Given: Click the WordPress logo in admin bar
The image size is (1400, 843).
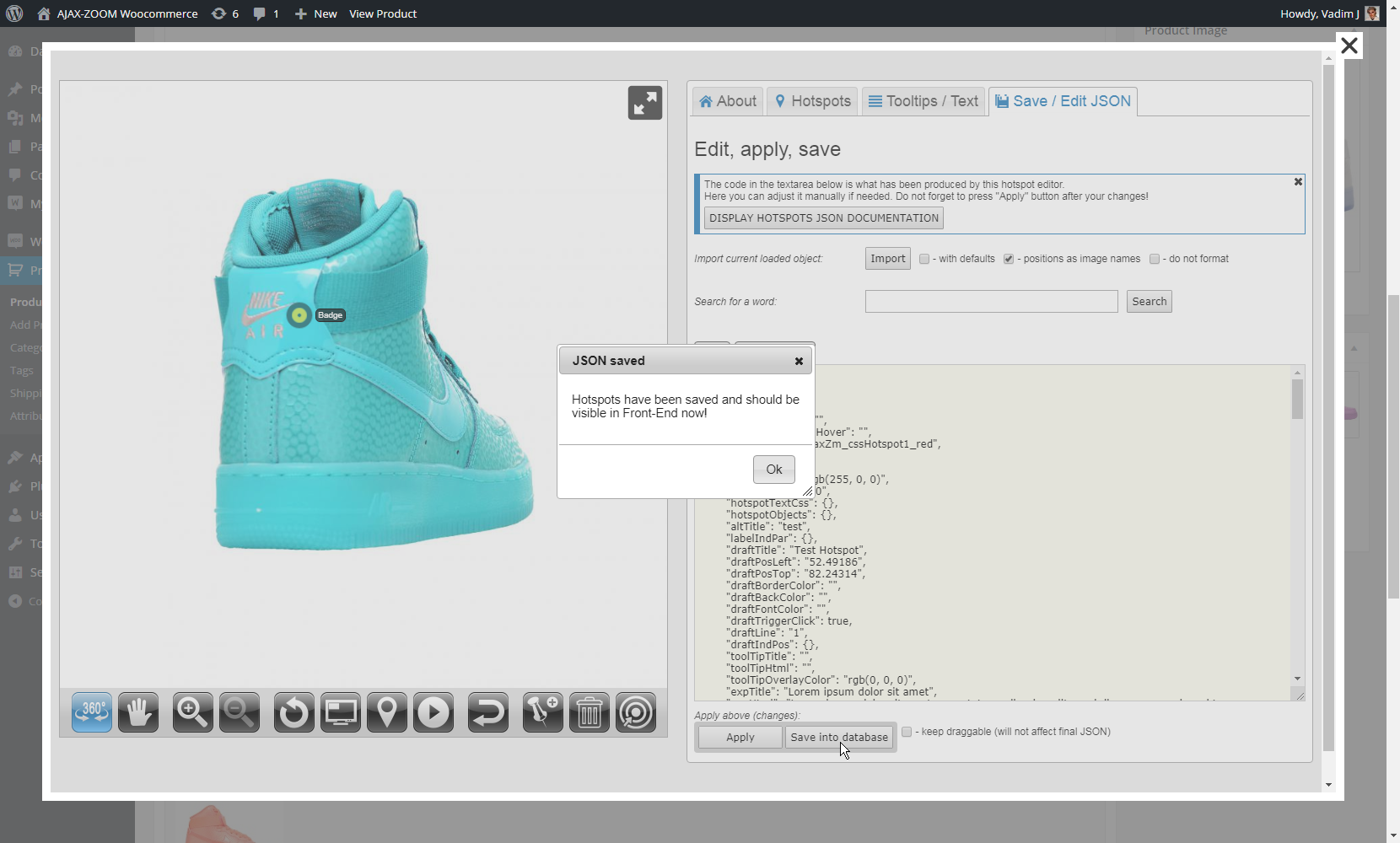Looking at the screenshot, I should (x=14, y=13).
